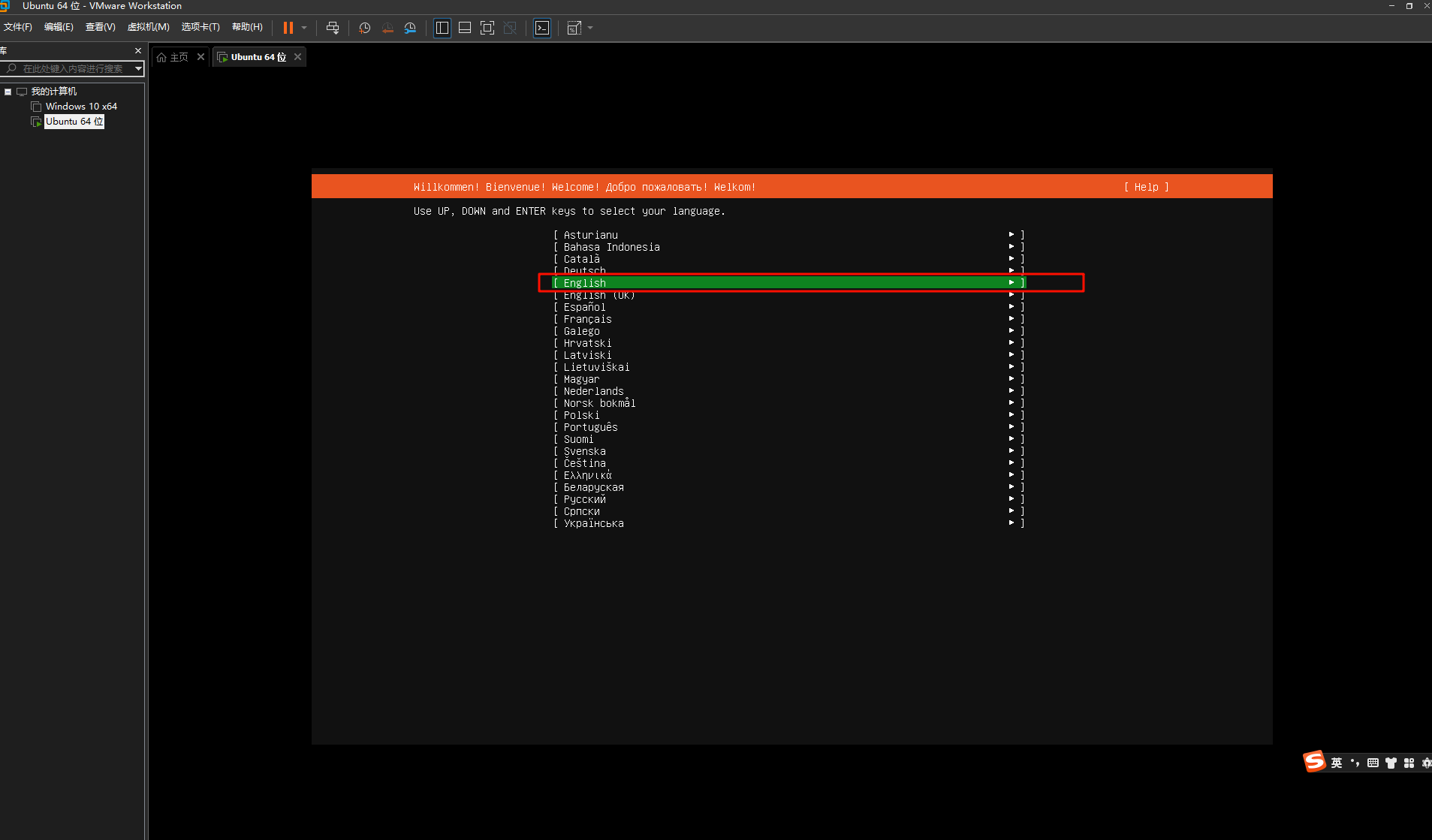Toggle the library sidebar visibility
The image size is (1432, 840).
(x=442, y=28)
